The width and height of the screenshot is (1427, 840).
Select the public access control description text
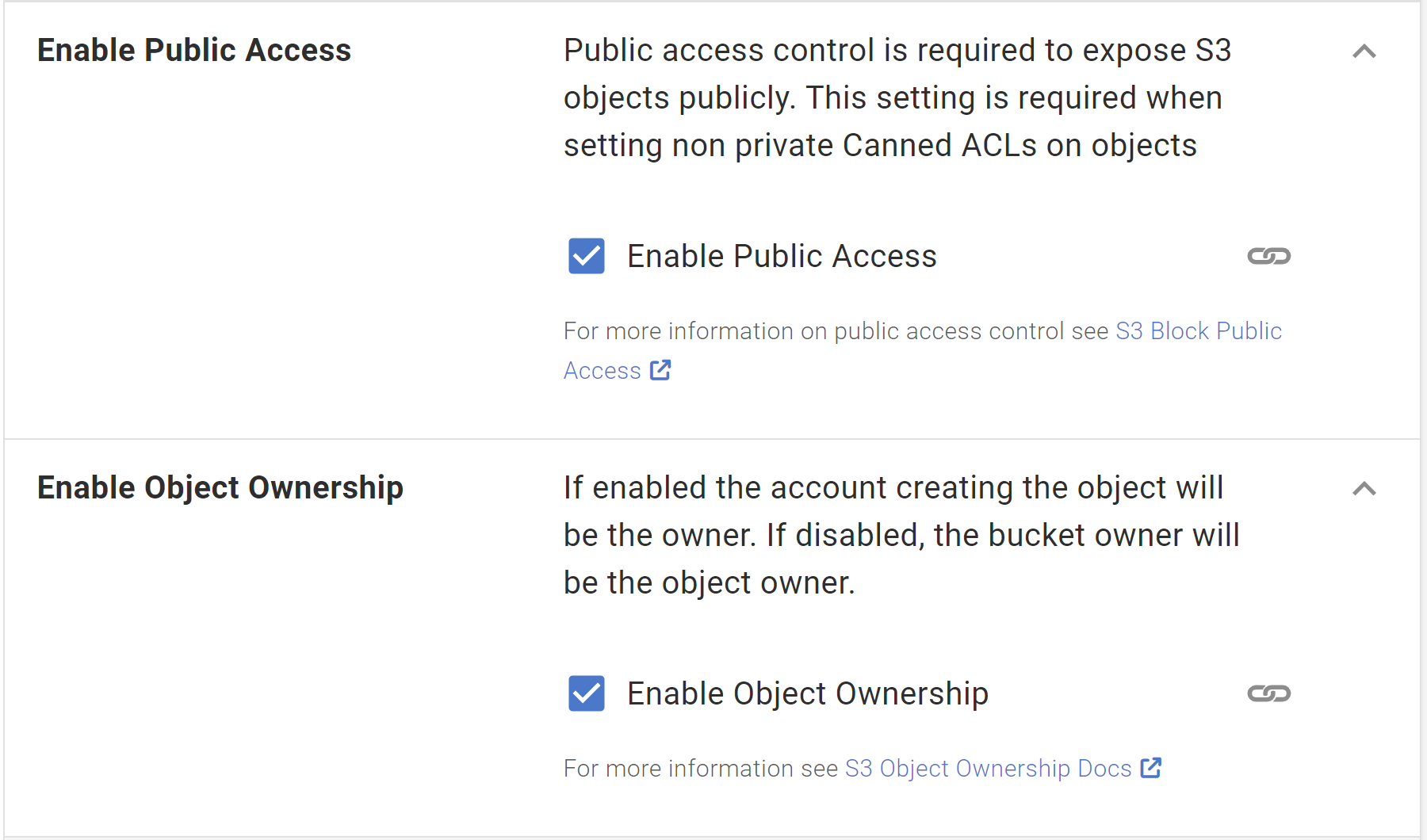(x=892, y=97)
